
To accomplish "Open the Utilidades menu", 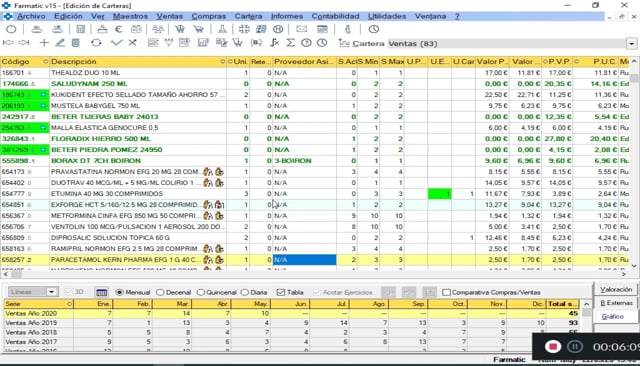I will (387, 16).
